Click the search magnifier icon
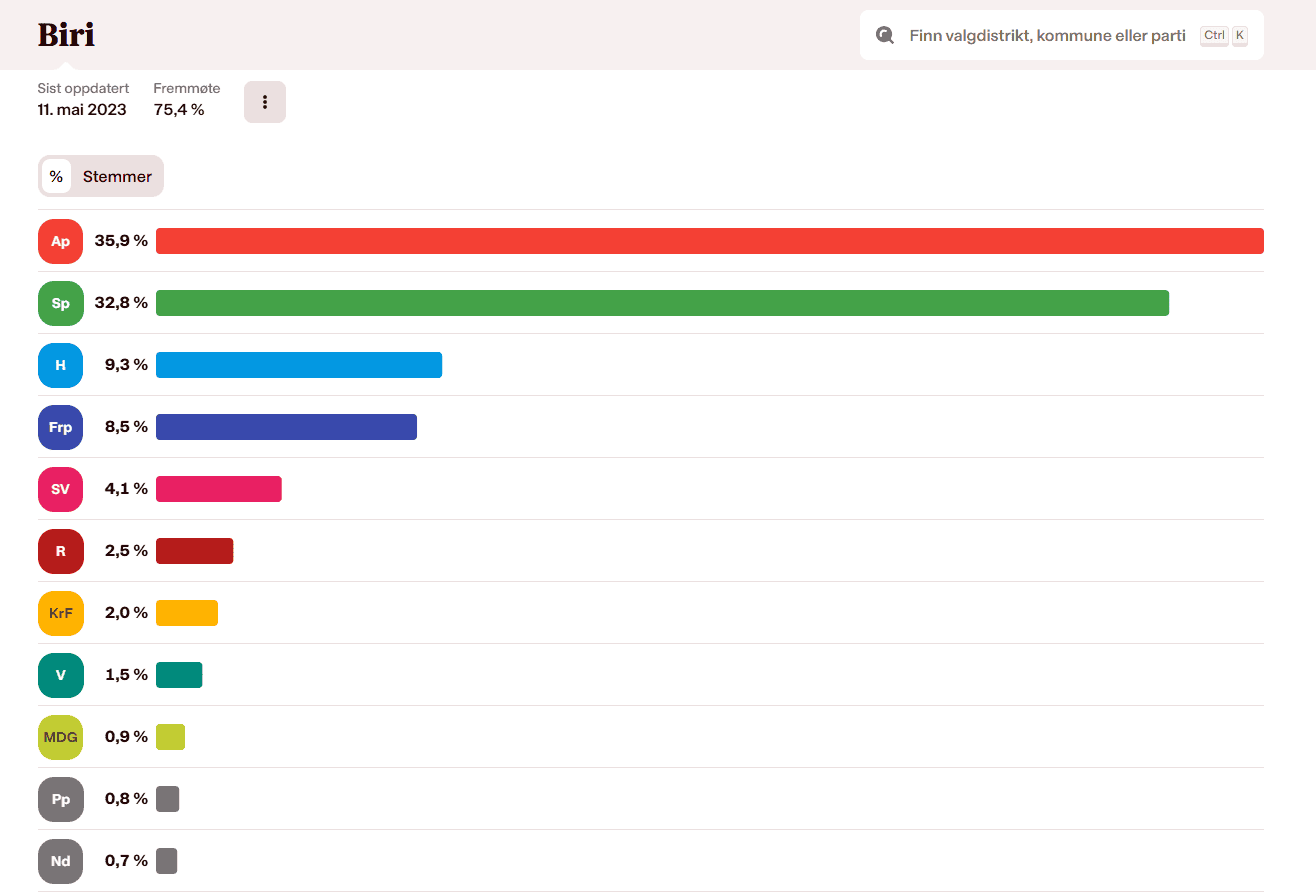The width and height of the screenshot is (1316, 892). pyautogui.click(x=884, y=36)
